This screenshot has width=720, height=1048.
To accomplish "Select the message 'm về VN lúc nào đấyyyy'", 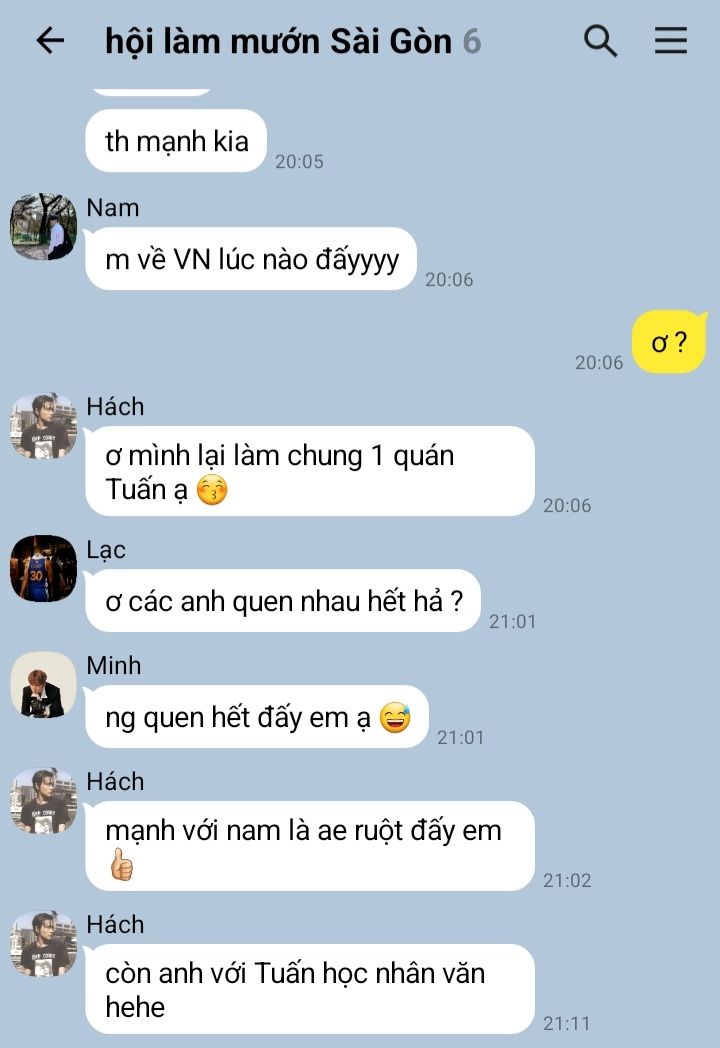I will pyautogui.click(x=251, y=259).
